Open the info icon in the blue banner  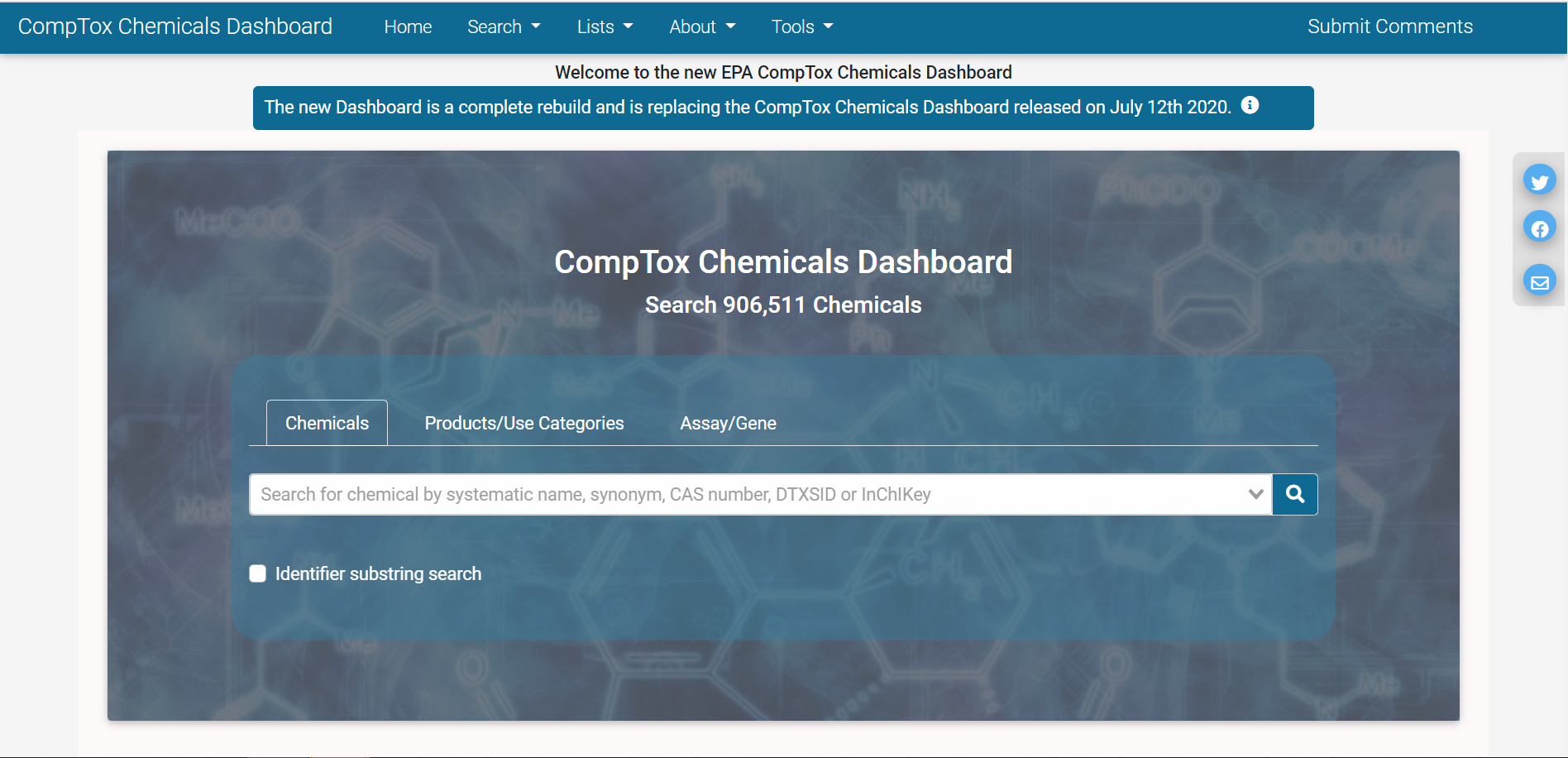click(x=1250, y=105)
